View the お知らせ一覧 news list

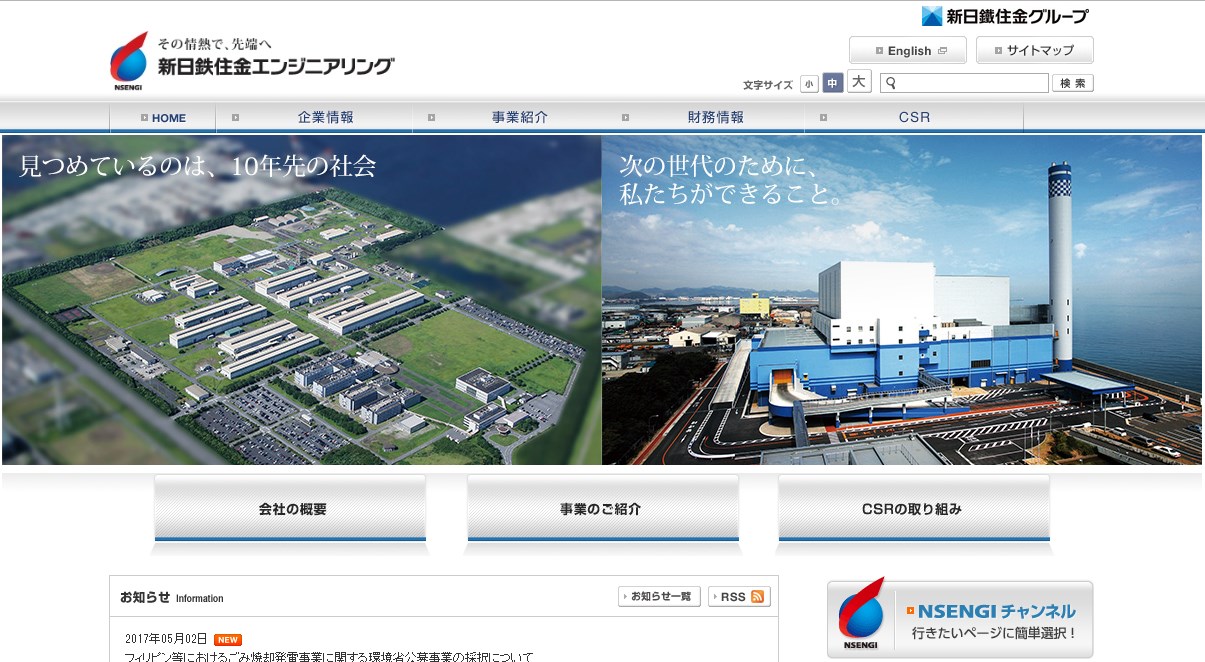click(x=659, y=597)
